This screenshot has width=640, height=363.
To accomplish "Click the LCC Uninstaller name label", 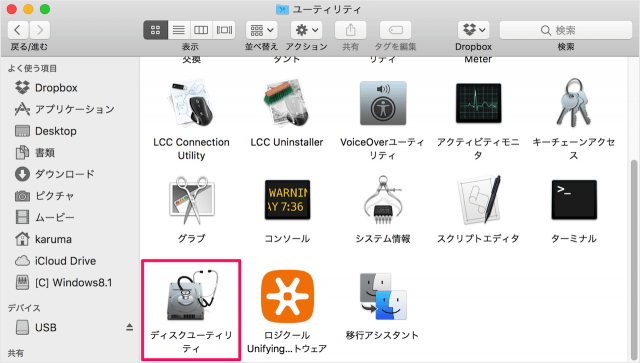I will pyautogui.click(x=287, y=142).
